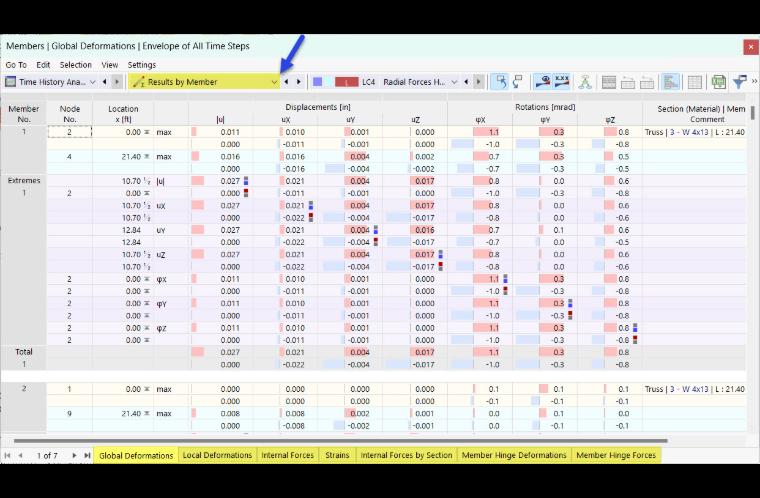
Task: Click the blue color swatch before LC4
Action: [317, 82]
